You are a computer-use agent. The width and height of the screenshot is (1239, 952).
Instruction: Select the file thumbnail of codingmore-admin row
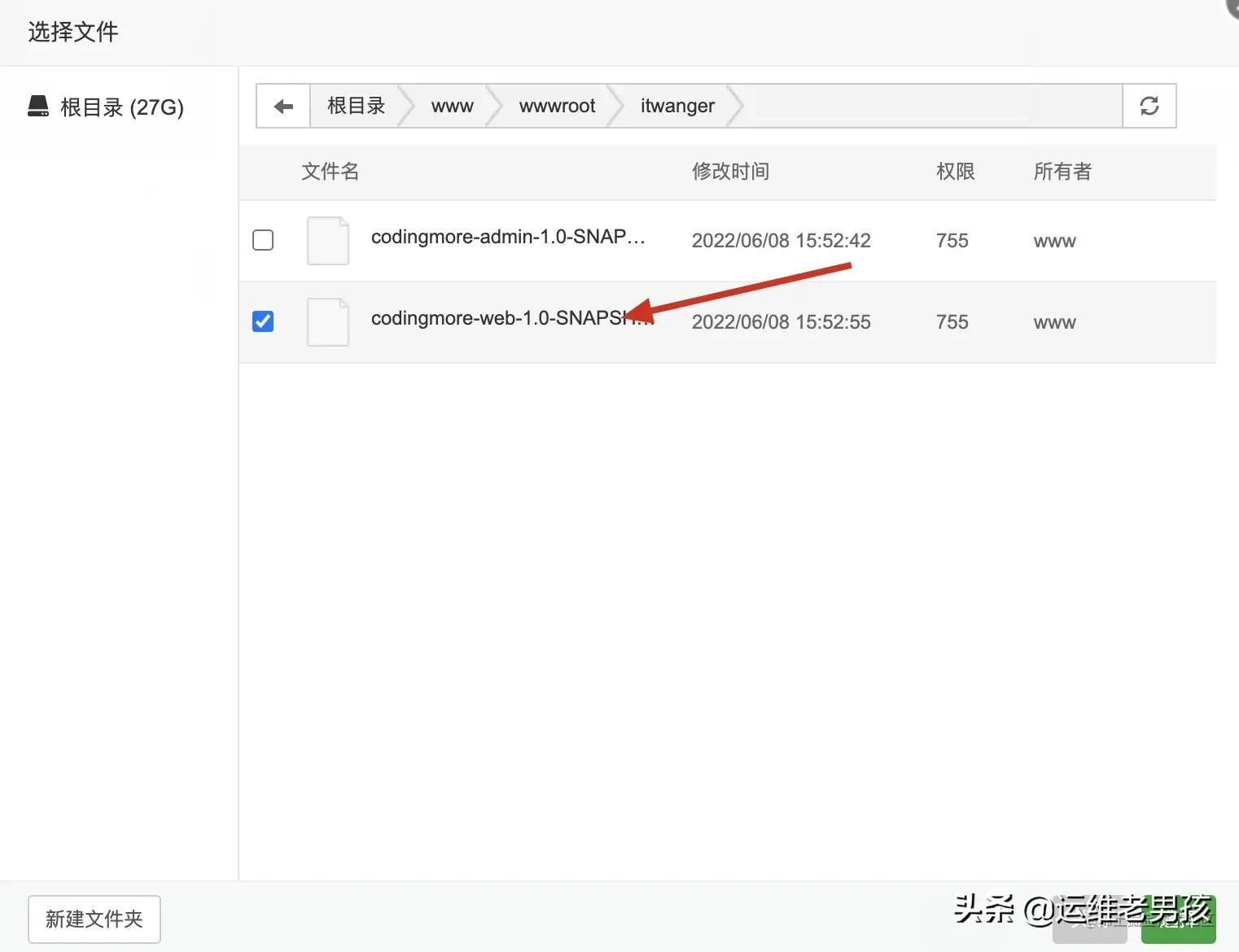pyautogui.click(x=327, y=241)
